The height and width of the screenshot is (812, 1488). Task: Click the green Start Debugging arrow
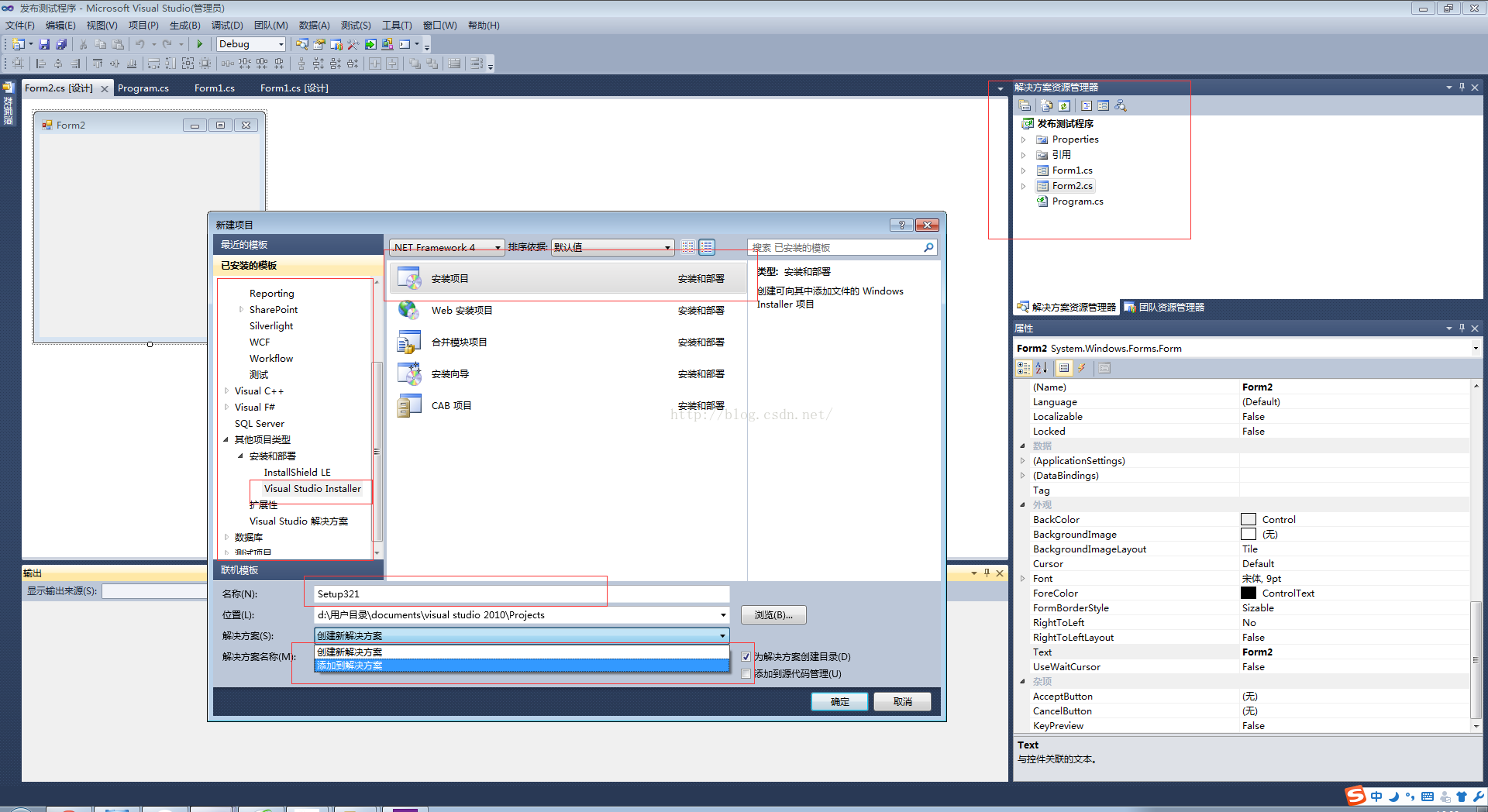pyautogui.click(x=199, y=44)
